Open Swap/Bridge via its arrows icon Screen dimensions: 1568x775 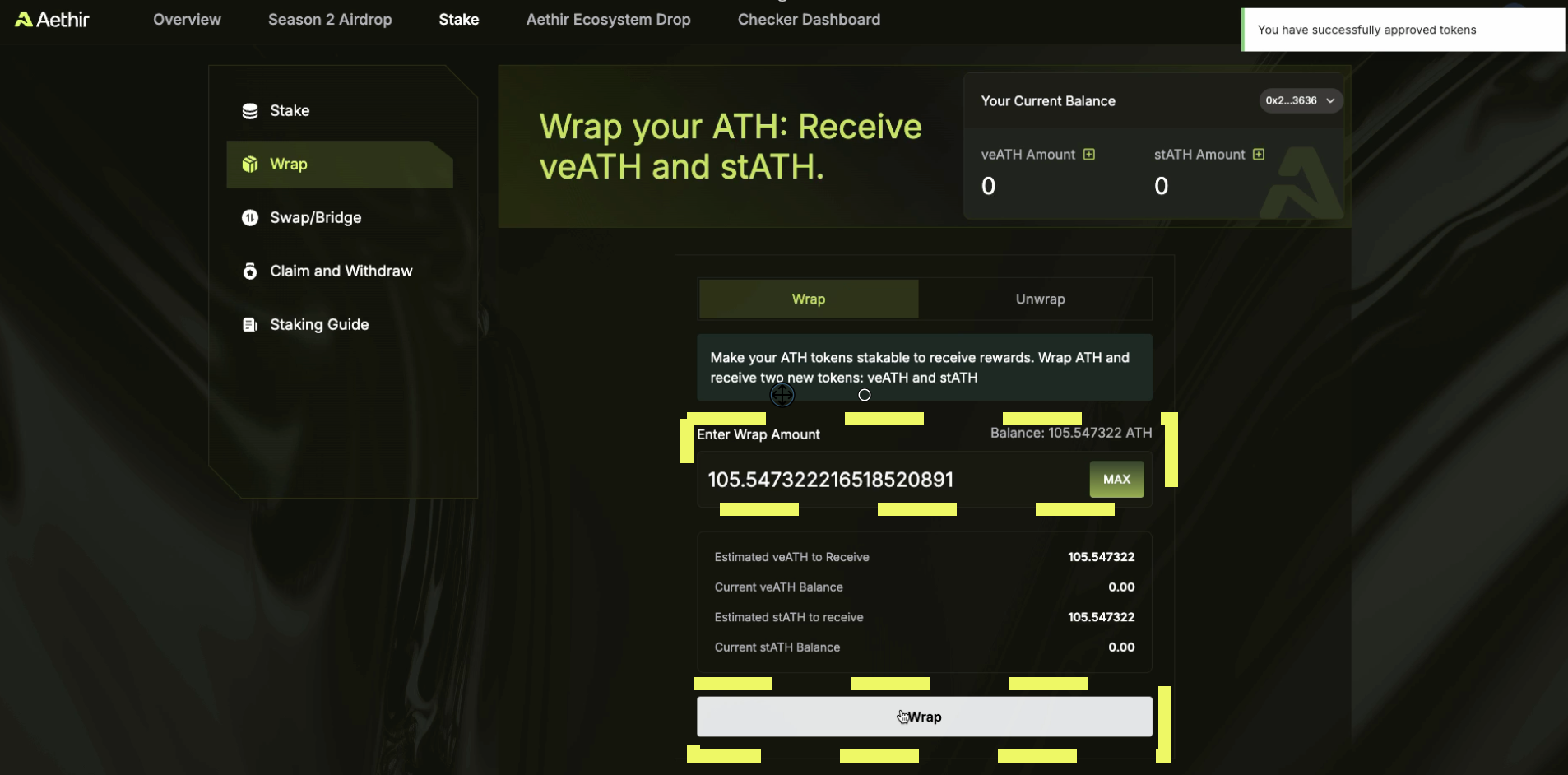click(x=249, y=217)
